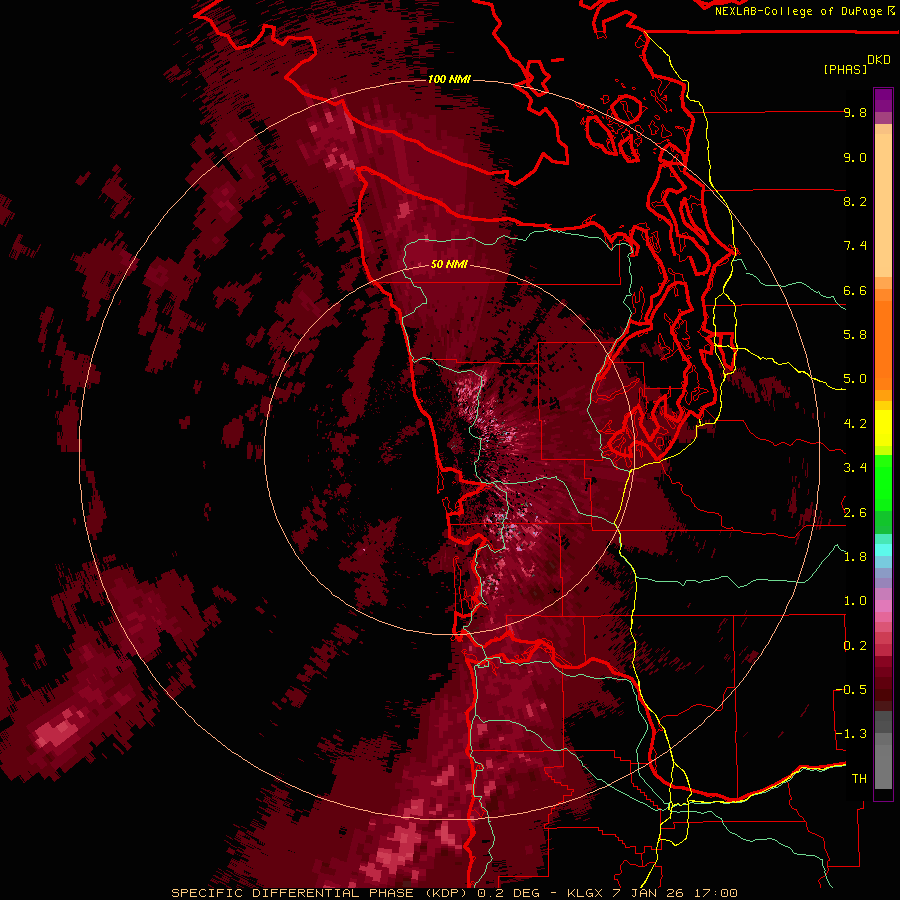Click the 9.0 value on the color scale
Viewport: 900px width, 900px height.
[x=855, y=157]
